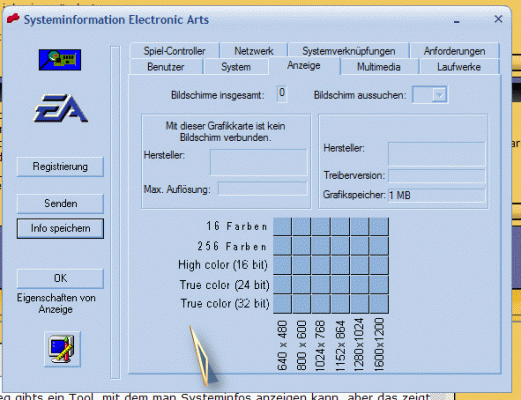
Task: Open the Multimedia tab
Action: 379,67
